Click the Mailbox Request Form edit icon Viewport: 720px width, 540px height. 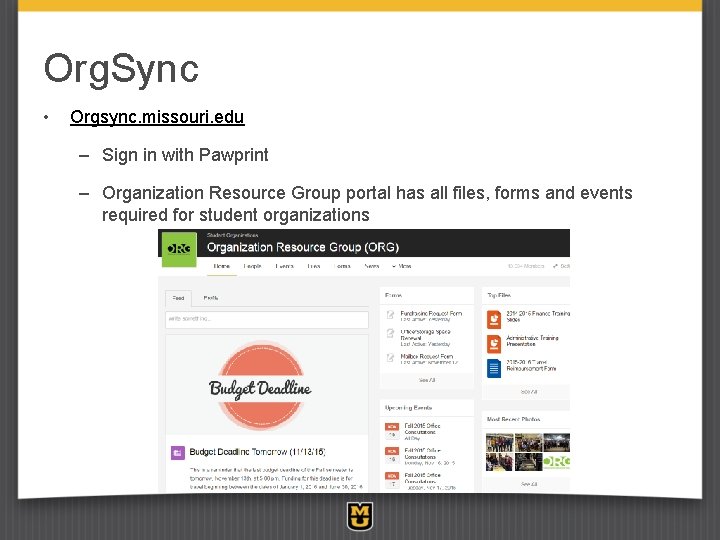pyautogui.click(x=390, y=358)
